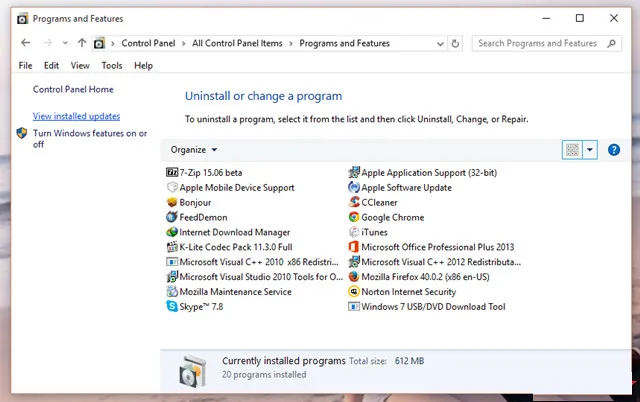
Task: Select Microsoft Office Professional Plus 2013 text
Action: [x=438, y=247]
